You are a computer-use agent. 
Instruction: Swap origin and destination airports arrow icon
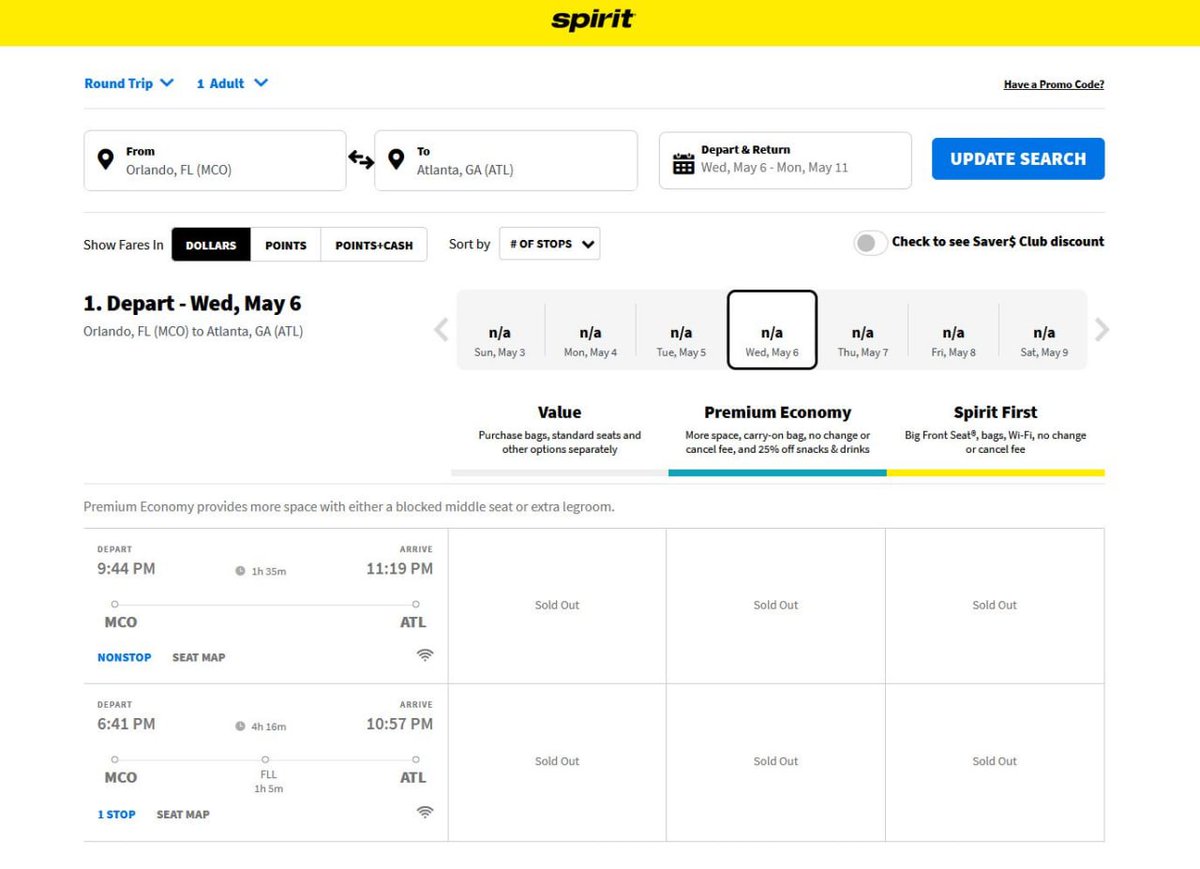[360, 159]
